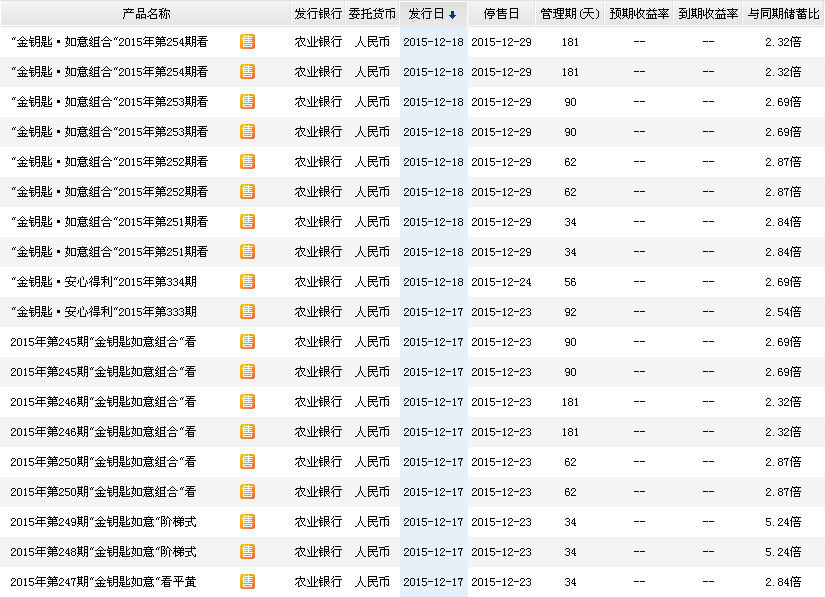Select stop date 2015-12-24 in 第334期 row
Screen dimensions: 825x597
click(x=501, y=282)
